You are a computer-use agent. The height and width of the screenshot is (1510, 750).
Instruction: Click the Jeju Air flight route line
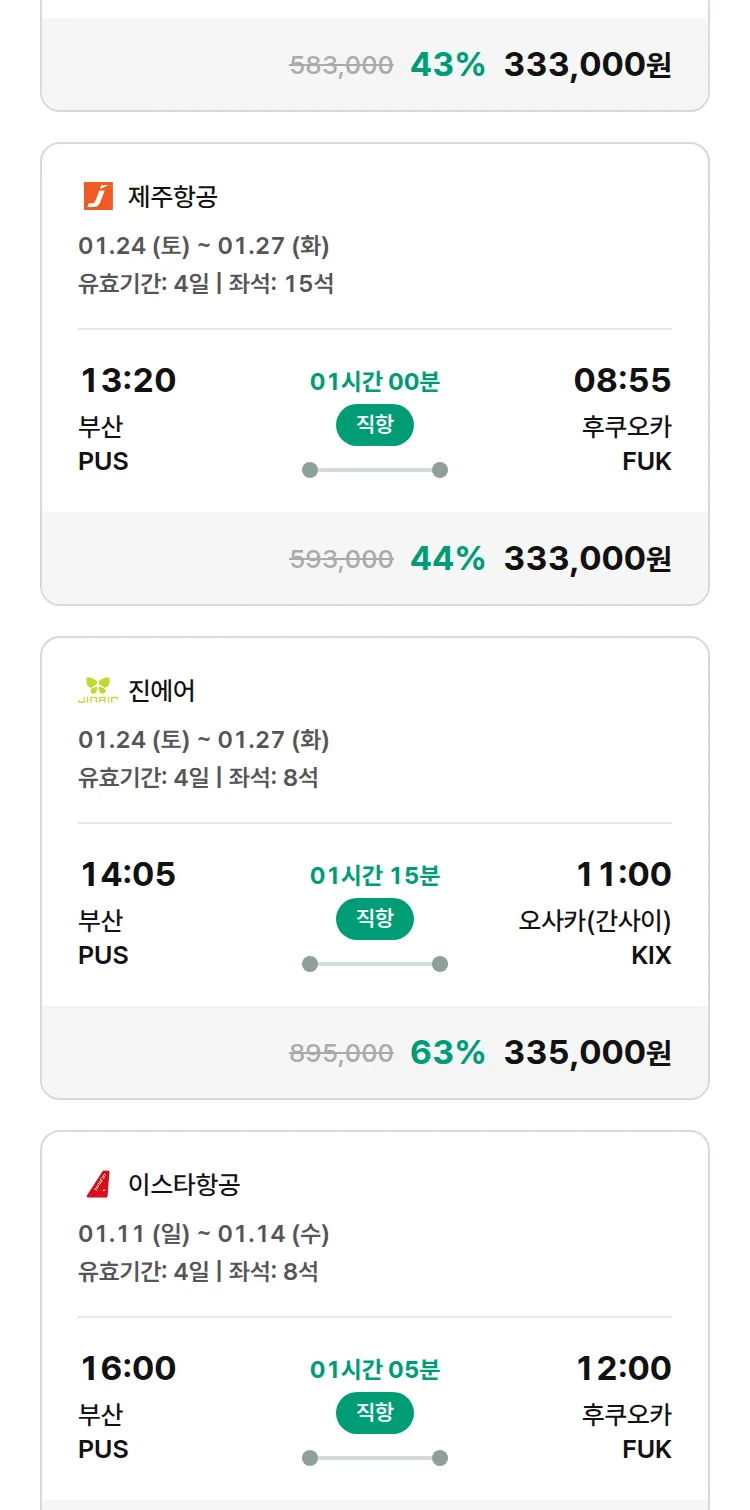point(375,470)
